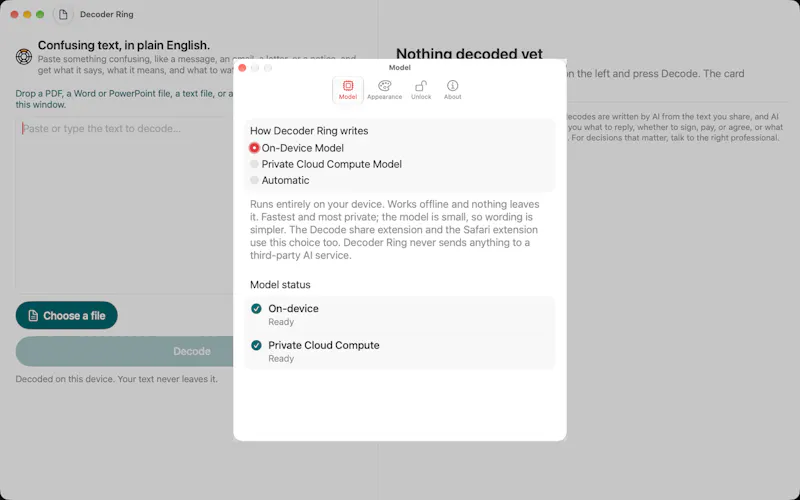Click the 'Nothing decoded yet' heading

point(469,54)
